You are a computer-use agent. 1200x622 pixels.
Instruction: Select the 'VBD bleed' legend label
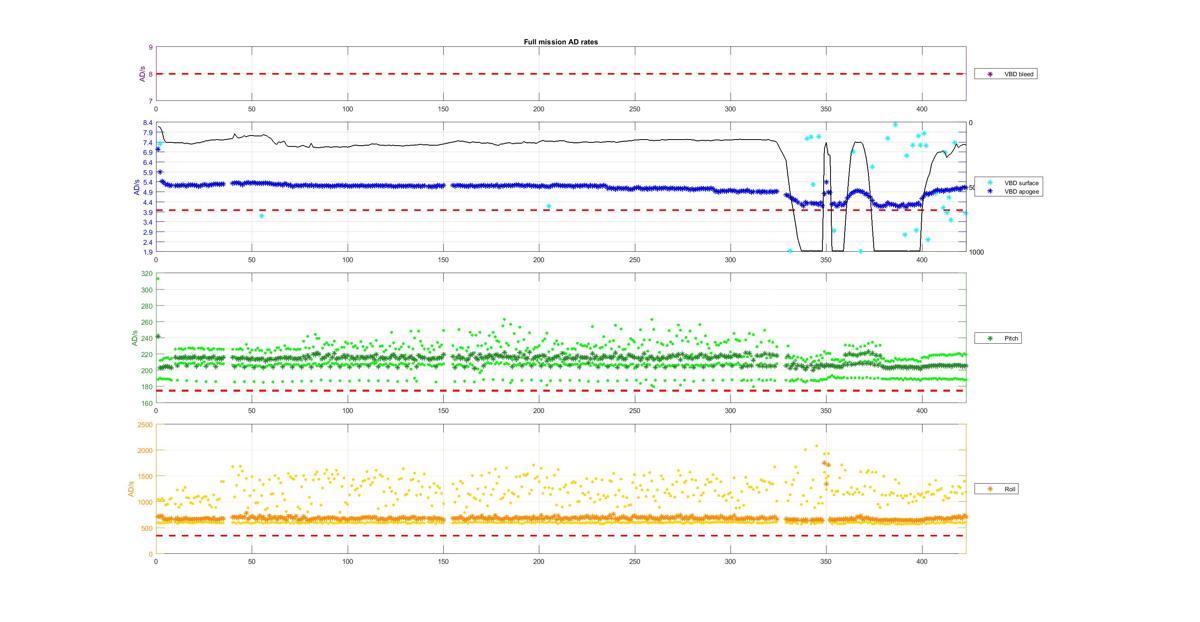[1019, 73]
